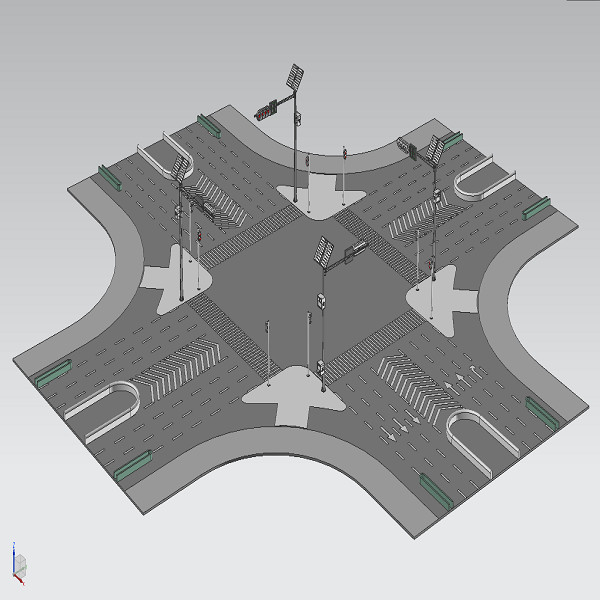Select the traffic island at the top corner
Screen dimensions: 600x600
[320, 194]
